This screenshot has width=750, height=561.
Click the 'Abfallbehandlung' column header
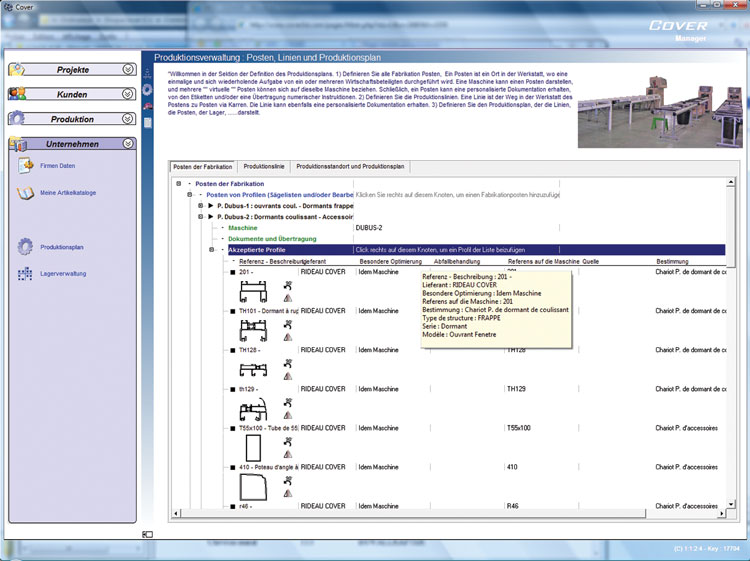(457, 262)
